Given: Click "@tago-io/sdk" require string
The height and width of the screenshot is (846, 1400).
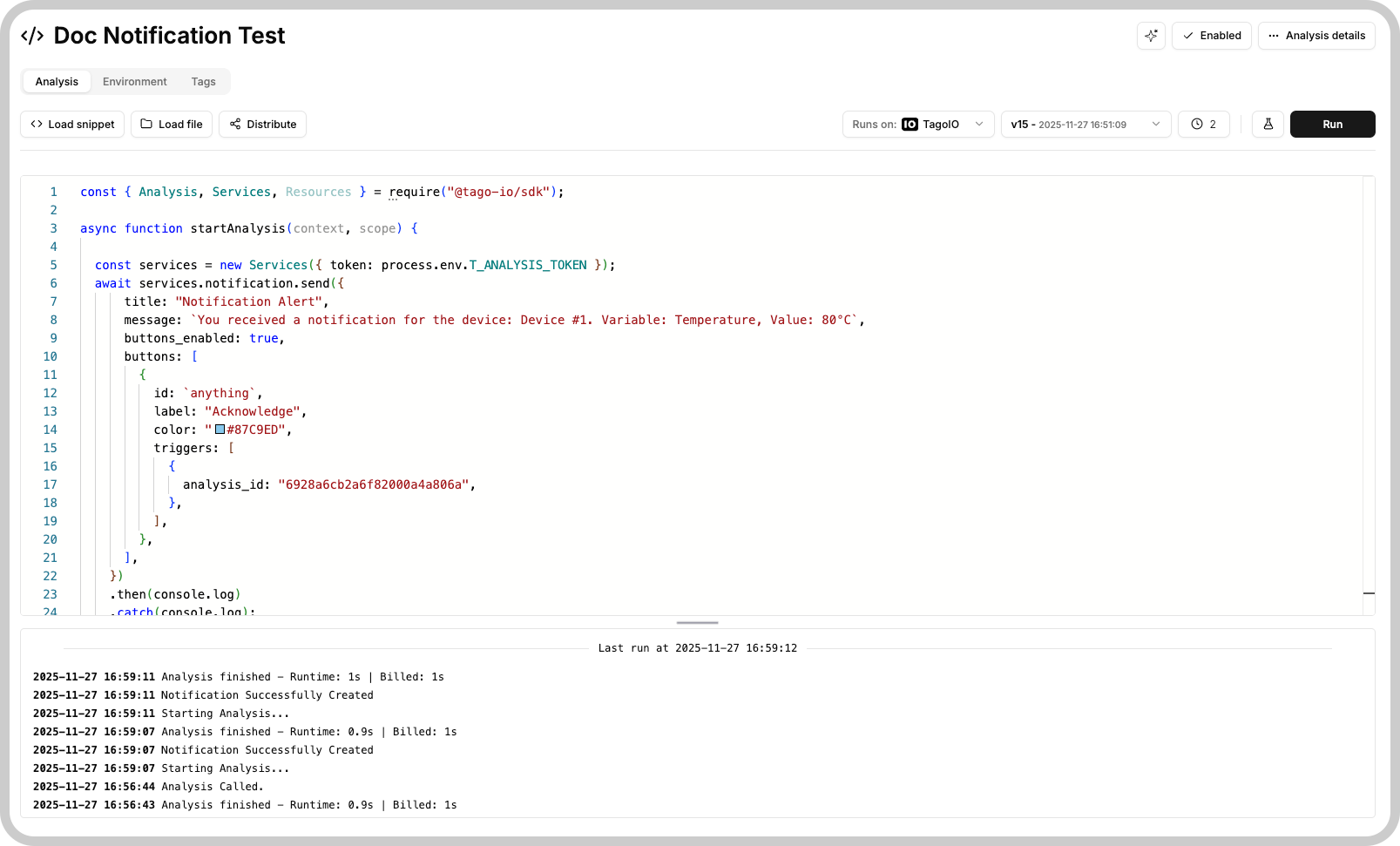Looking at the screenshot, I should click(498, 192).
